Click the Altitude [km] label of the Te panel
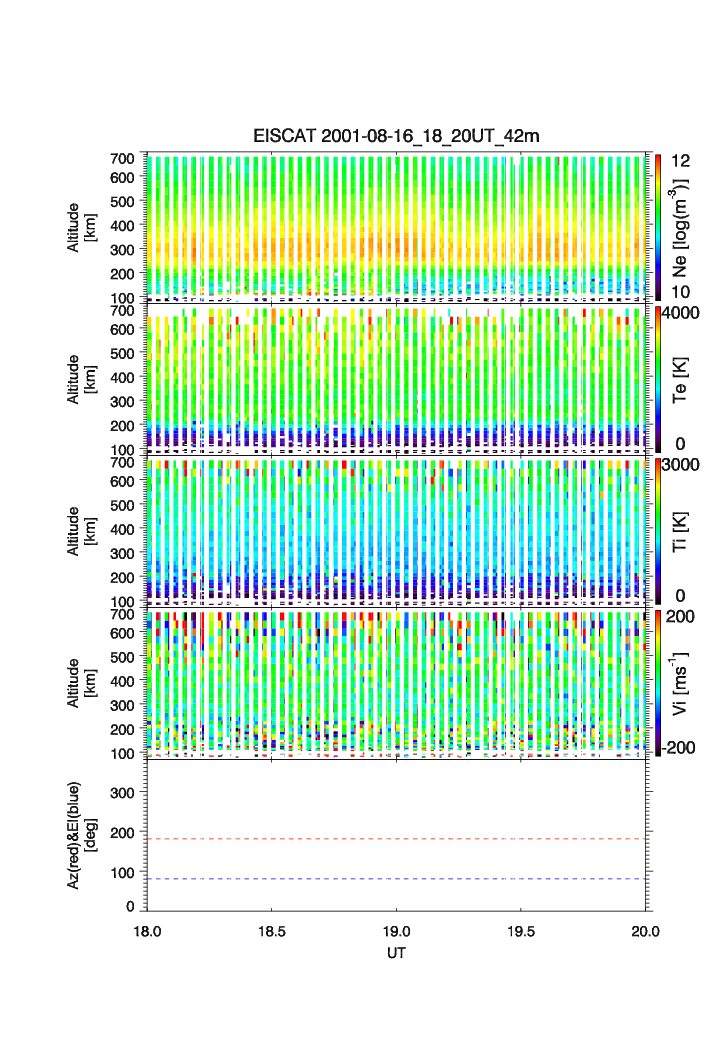Image resolution: width=708 pixels, height=1063 pixels. (x=81, y=380)
